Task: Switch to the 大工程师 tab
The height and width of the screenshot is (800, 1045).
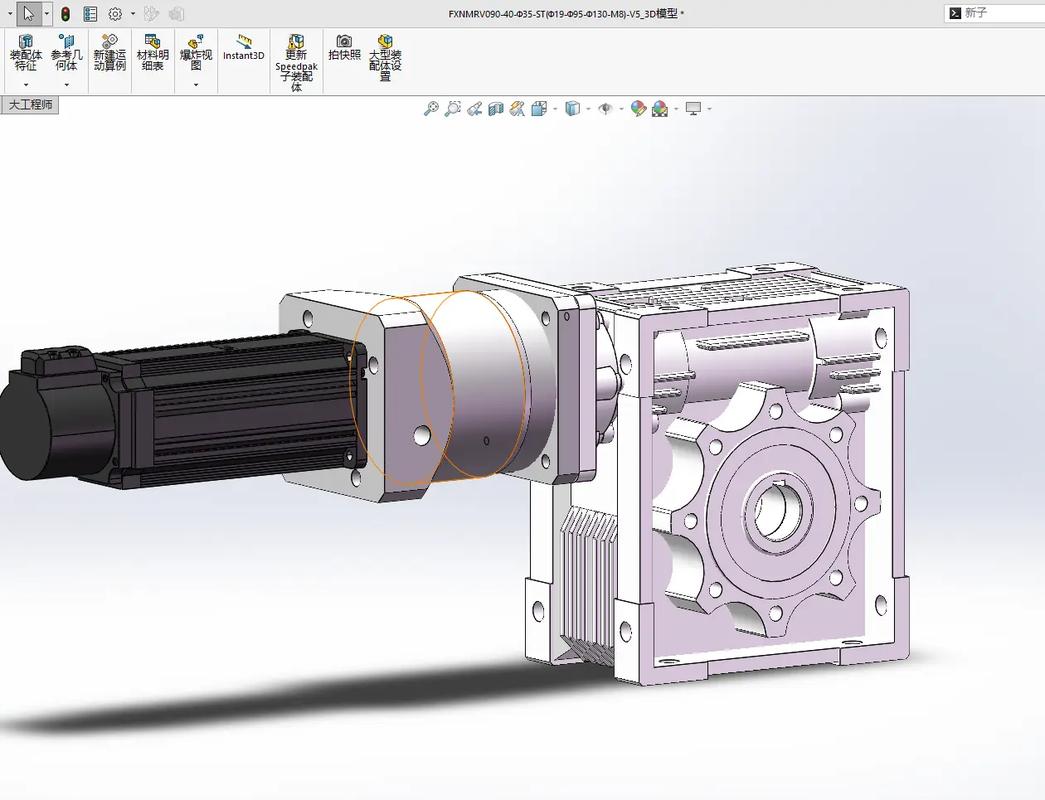Action: tap(30, 105)
